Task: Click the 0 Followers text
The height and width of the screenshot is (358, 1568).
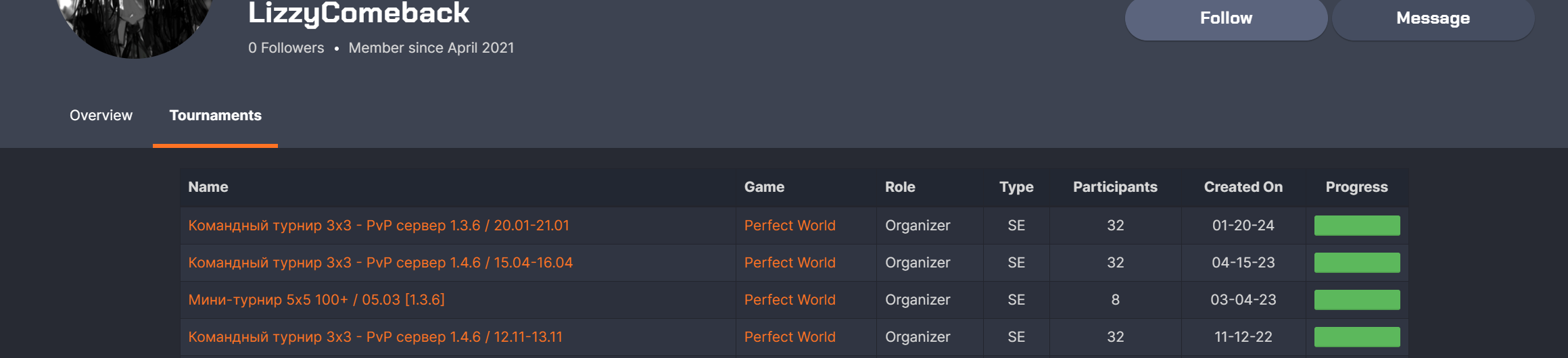Action: click(285, 48)
